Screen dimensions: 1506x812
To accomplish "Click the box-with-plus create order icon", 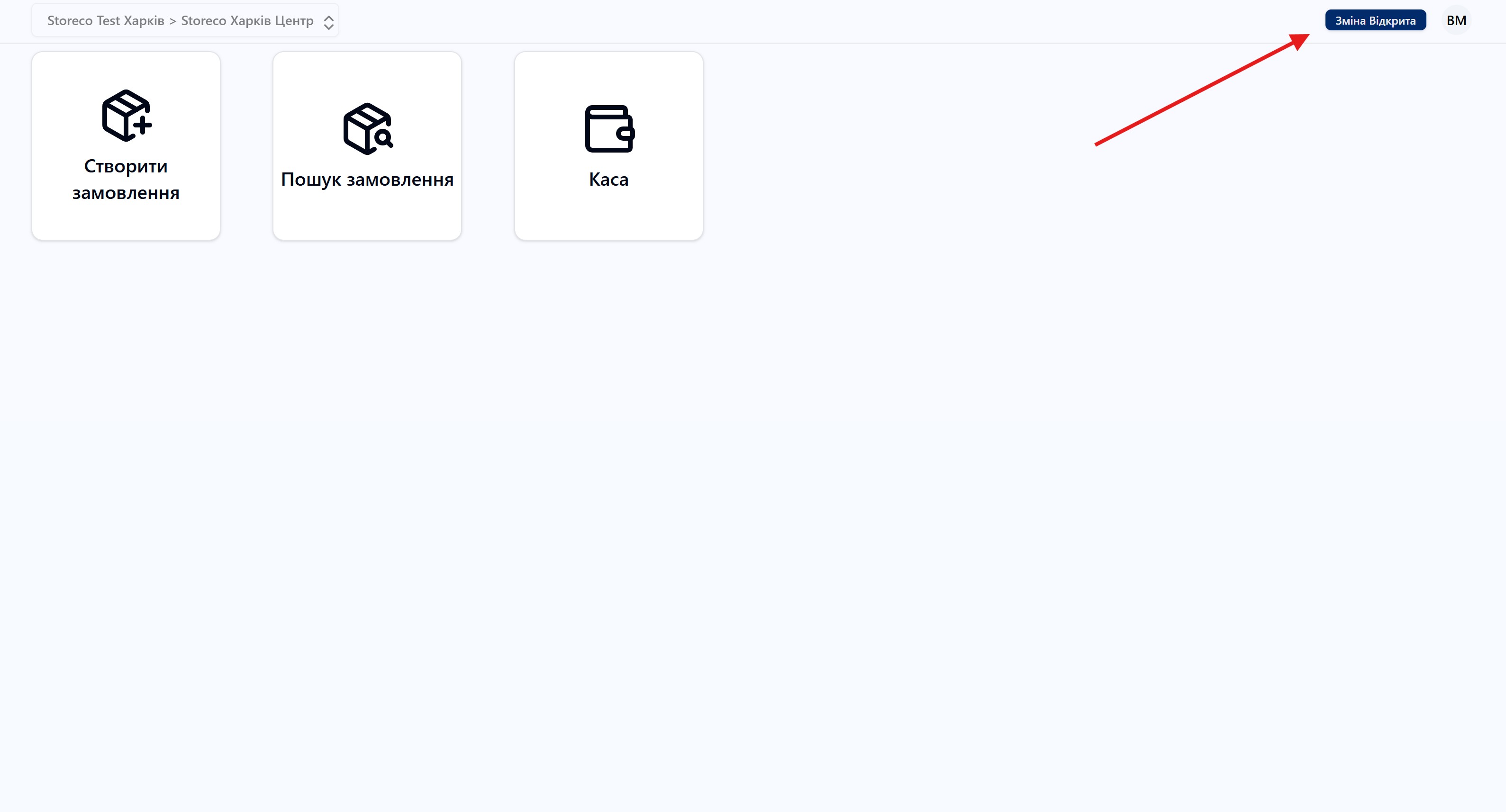I will 126,115.
